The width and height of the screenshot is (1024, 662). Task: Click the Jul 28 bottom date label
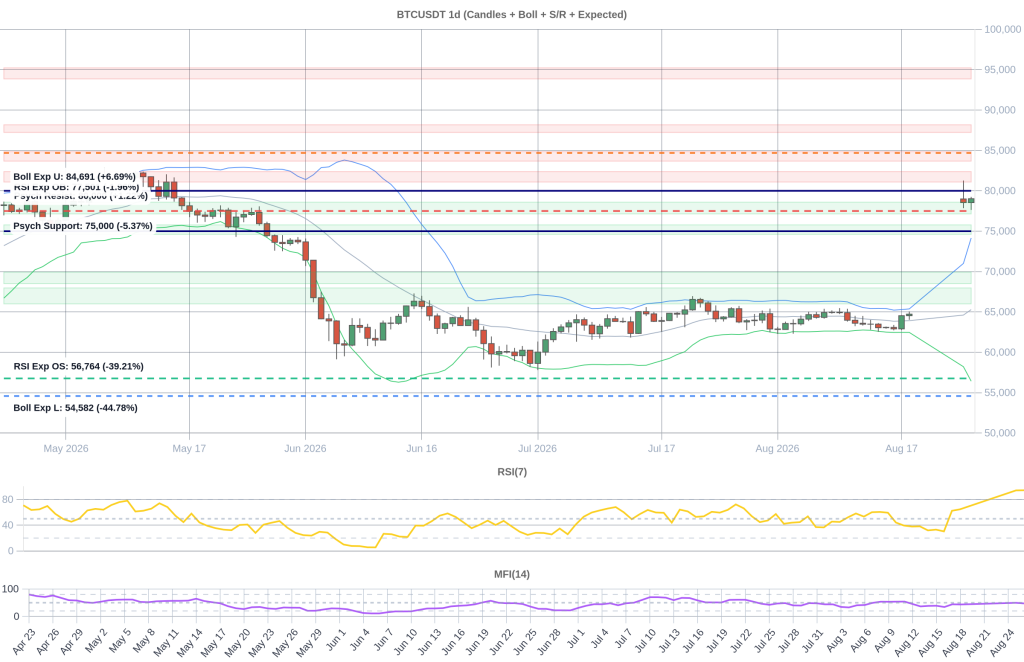pos(790,640)
